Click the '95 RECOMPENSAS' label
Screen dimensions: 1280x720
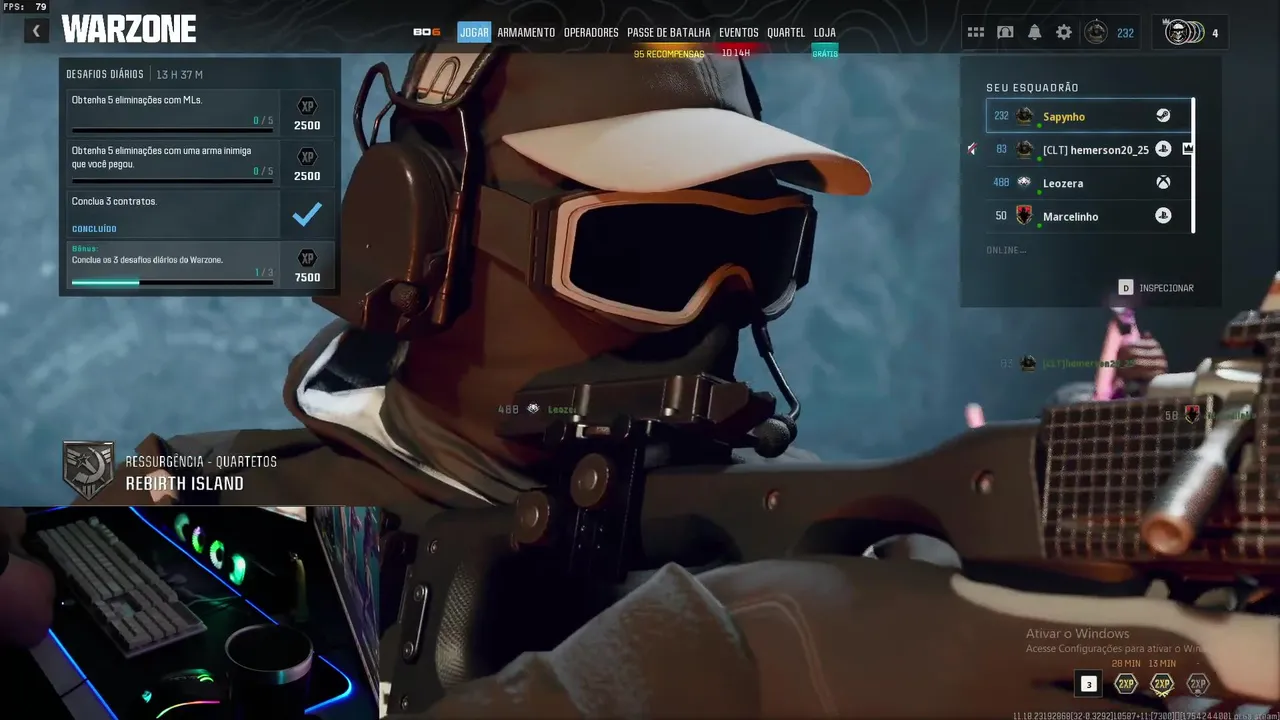coord(669,54)
